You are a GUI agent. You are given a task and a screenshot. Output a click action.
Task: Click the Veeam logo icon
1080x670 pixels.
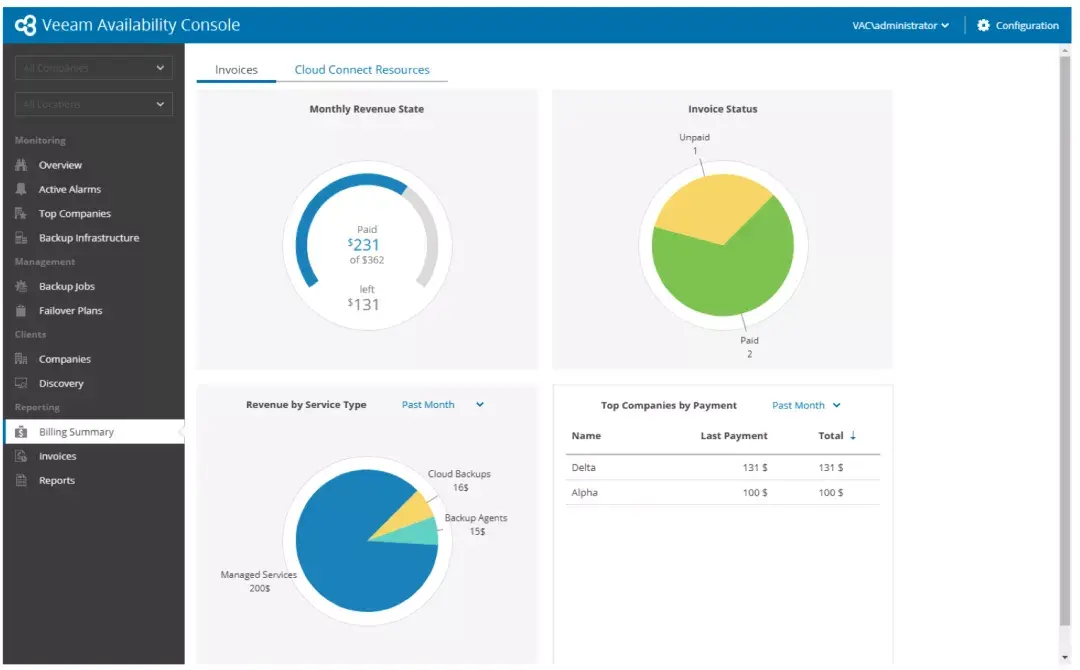pyautogui.click(x=25, y=25)
